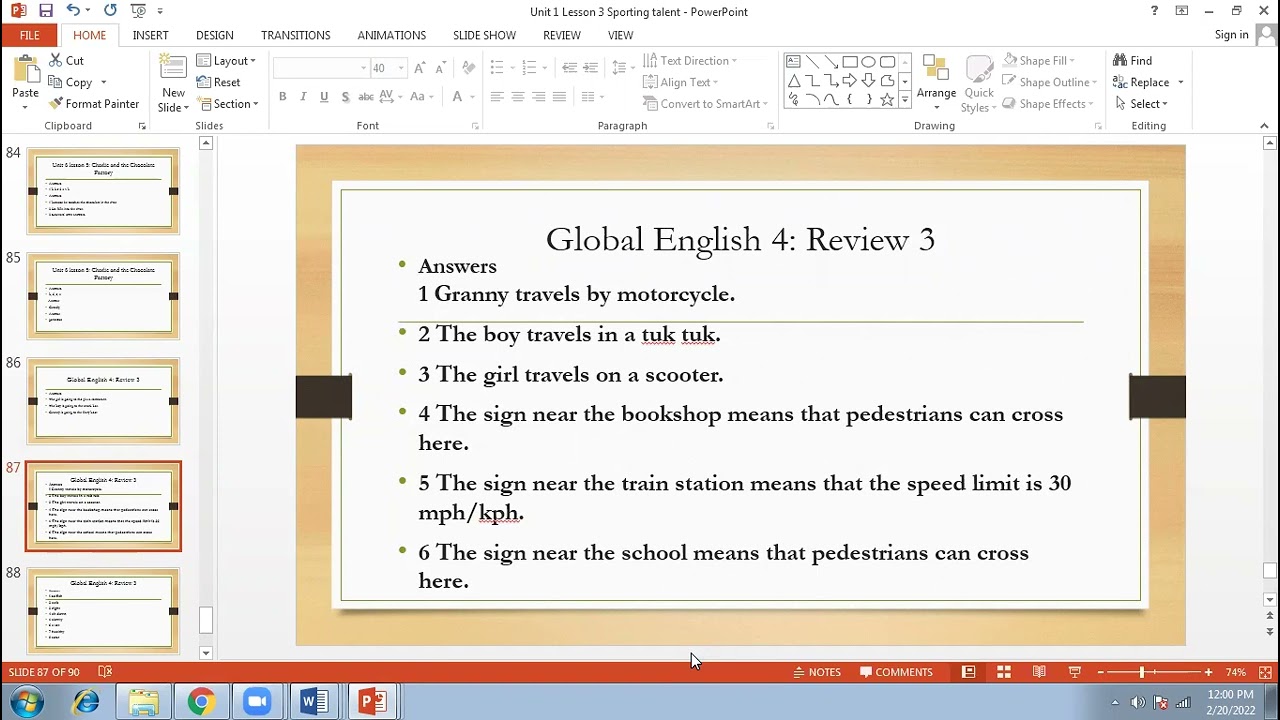1280x720 pixels.
Task: Toggle Bold formatting
Action: pyautogui.click(x=283, y=97)
